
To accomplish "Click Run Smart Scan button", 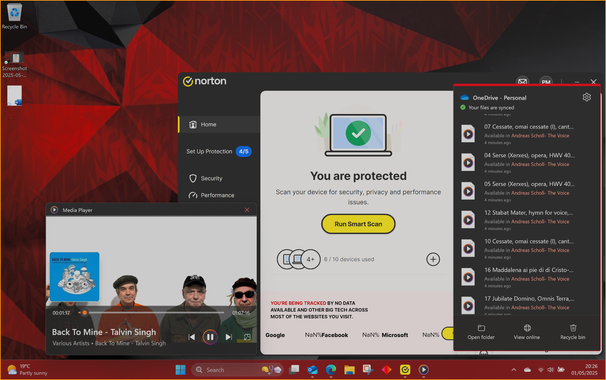I will tap(358, 224).
